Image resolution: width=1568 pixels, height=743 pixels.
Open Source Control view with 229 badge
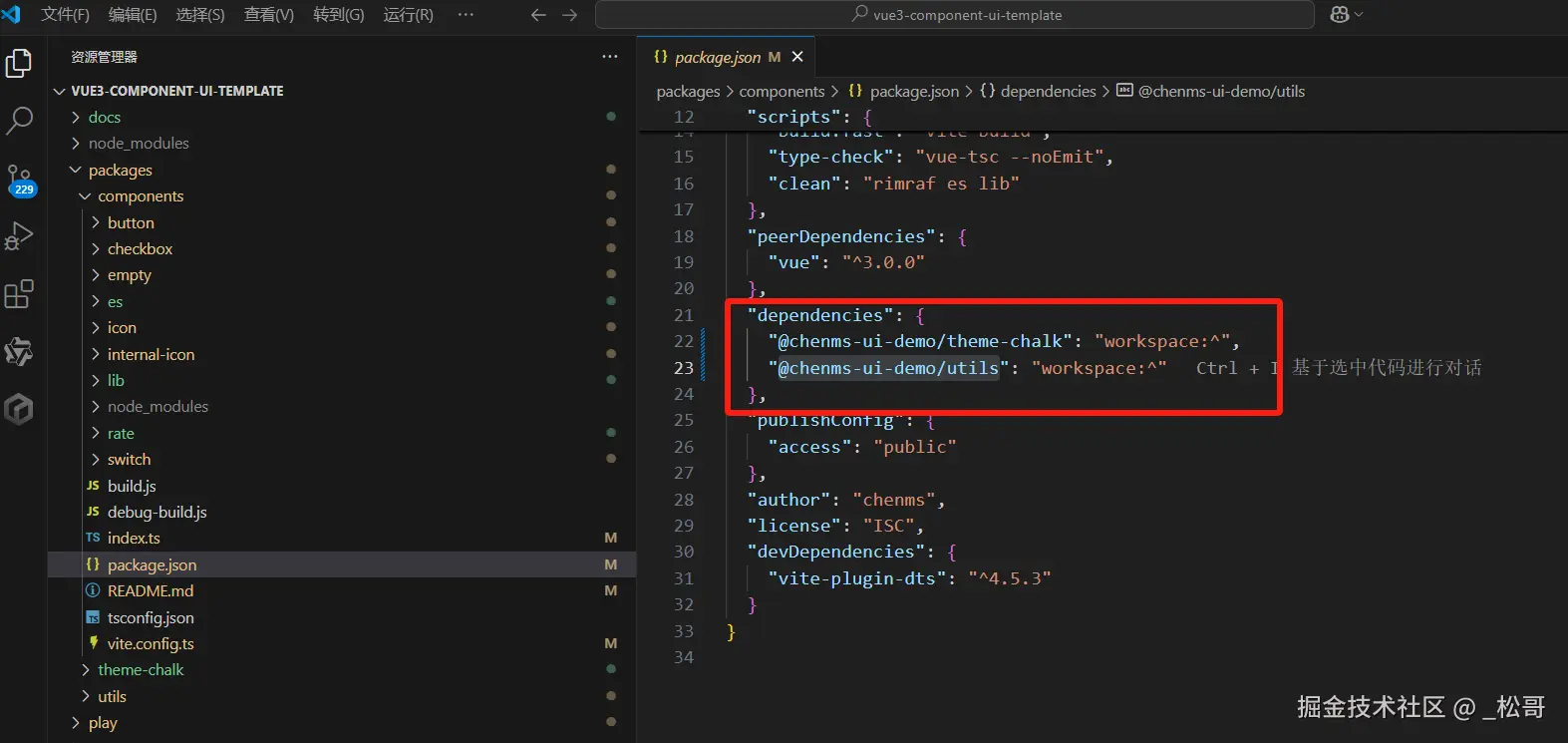(x=19, y=181)
